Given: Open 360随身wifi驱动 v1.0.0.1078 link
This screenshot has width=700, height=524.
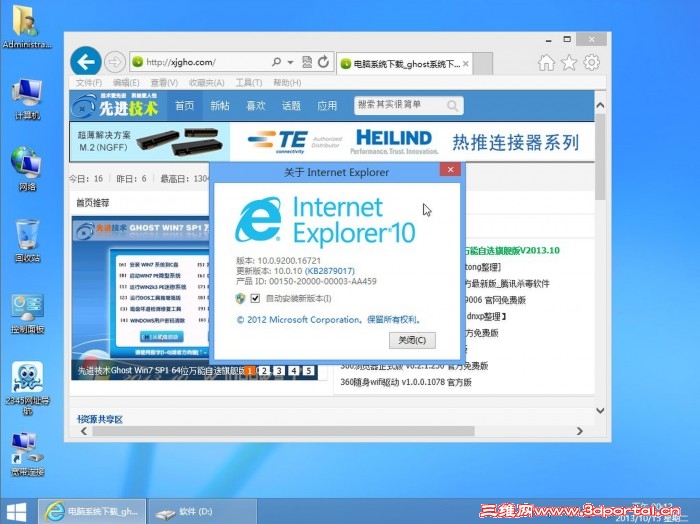Looking at the screenshot, I should click(x=406, y=382).
